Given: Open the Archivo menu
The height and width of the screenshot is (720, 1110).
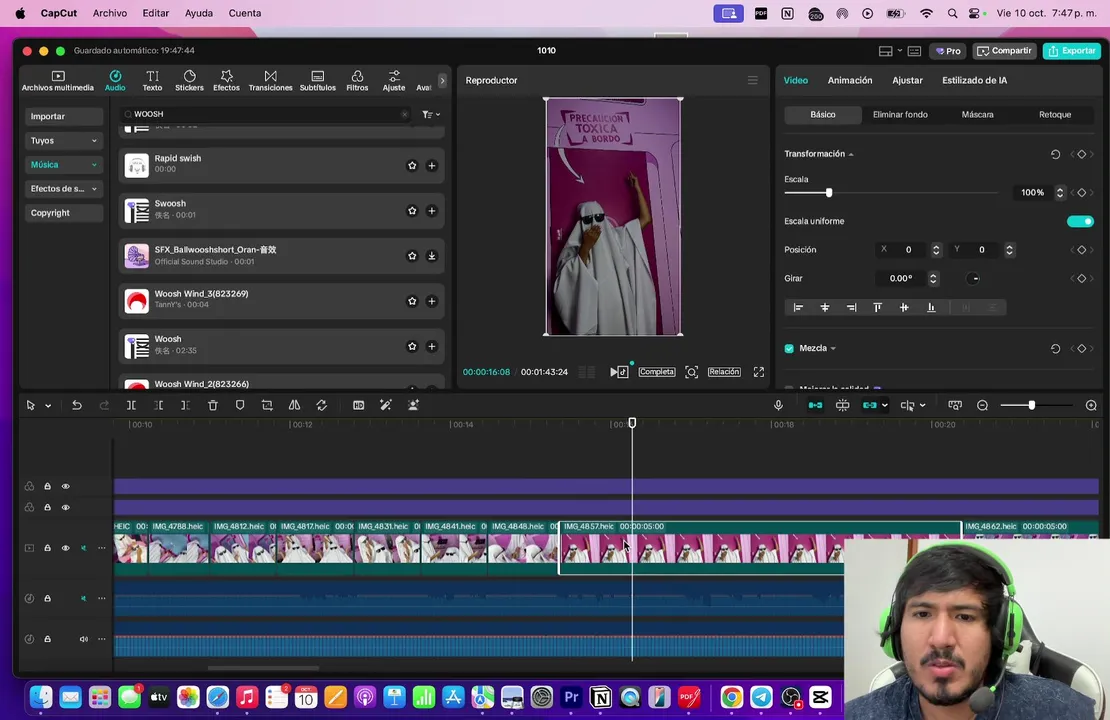Looking at the screenshot, I should click(x=110, y=13).
